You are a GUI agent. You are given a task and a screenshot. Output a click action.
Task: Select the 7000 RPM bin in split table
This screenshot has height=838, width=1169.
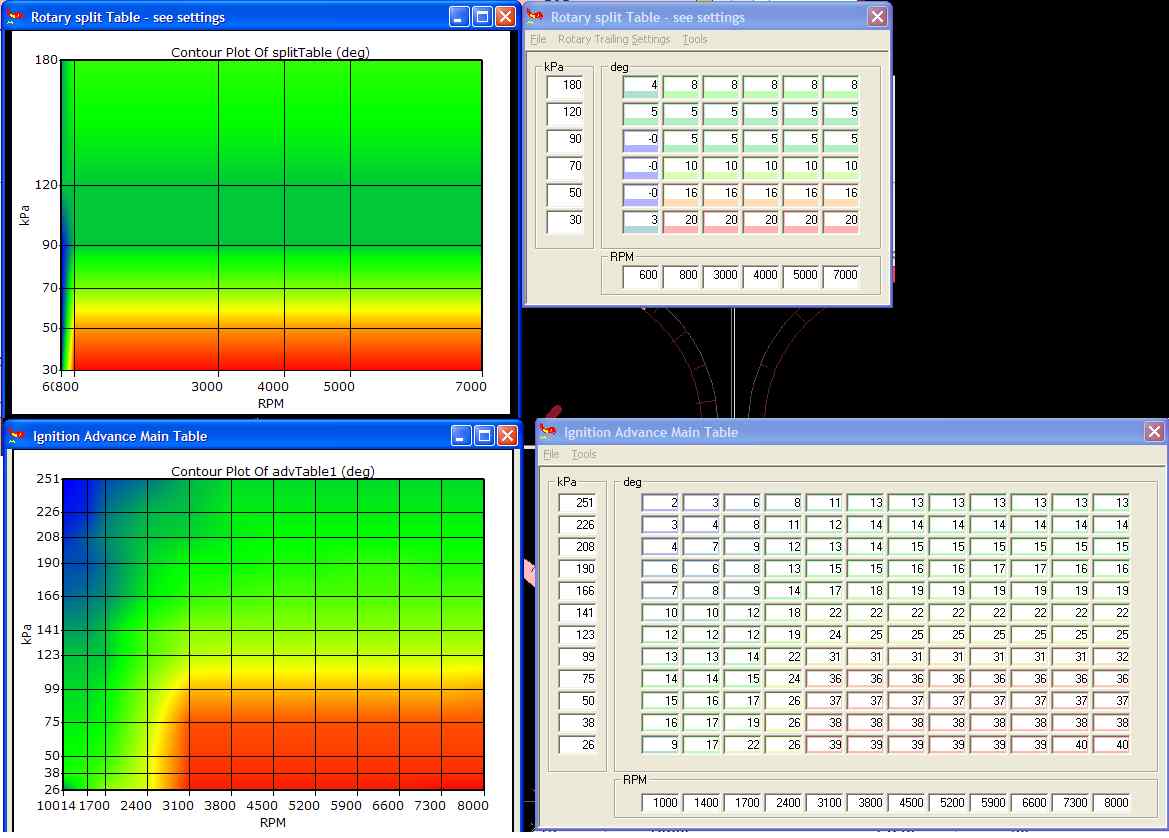pyautogui.click(x=842, y=275)
